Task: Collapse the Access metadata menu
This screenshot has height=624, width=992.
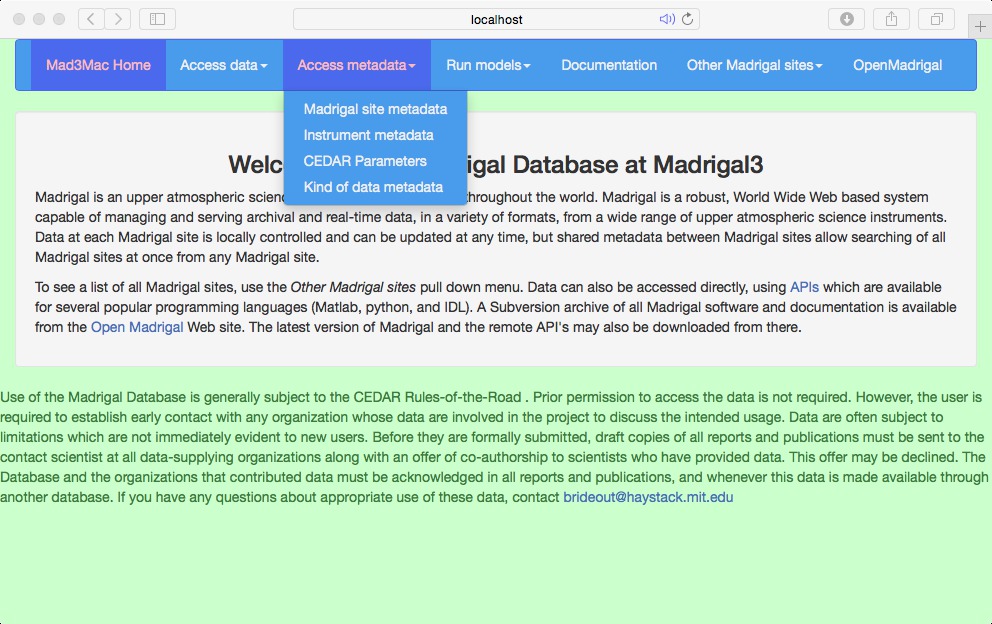Action: [356, 65]
